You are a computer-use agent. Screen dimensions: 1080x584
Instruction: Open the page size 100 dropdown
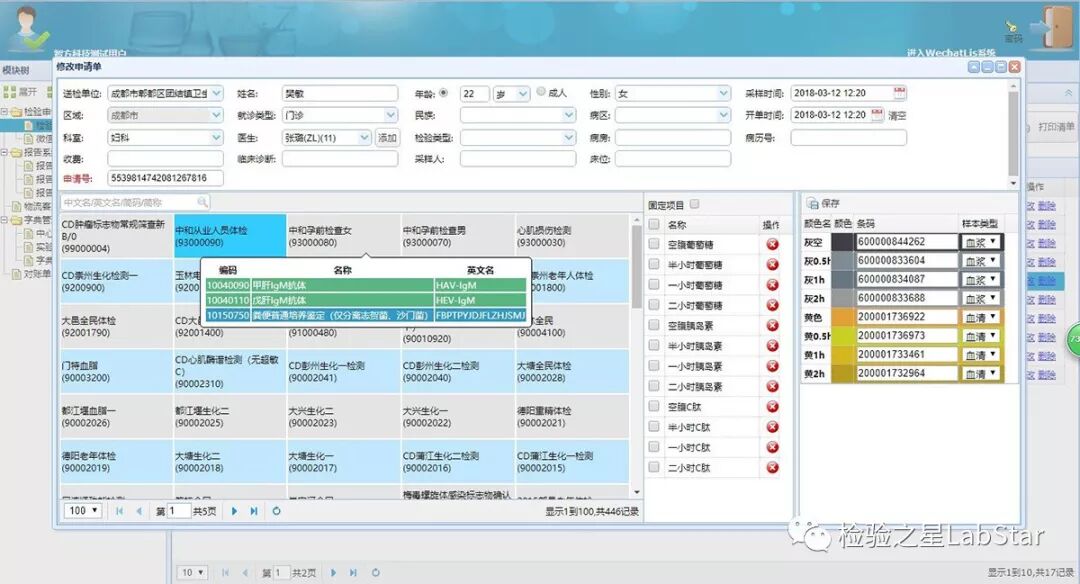tap(83, 510)
